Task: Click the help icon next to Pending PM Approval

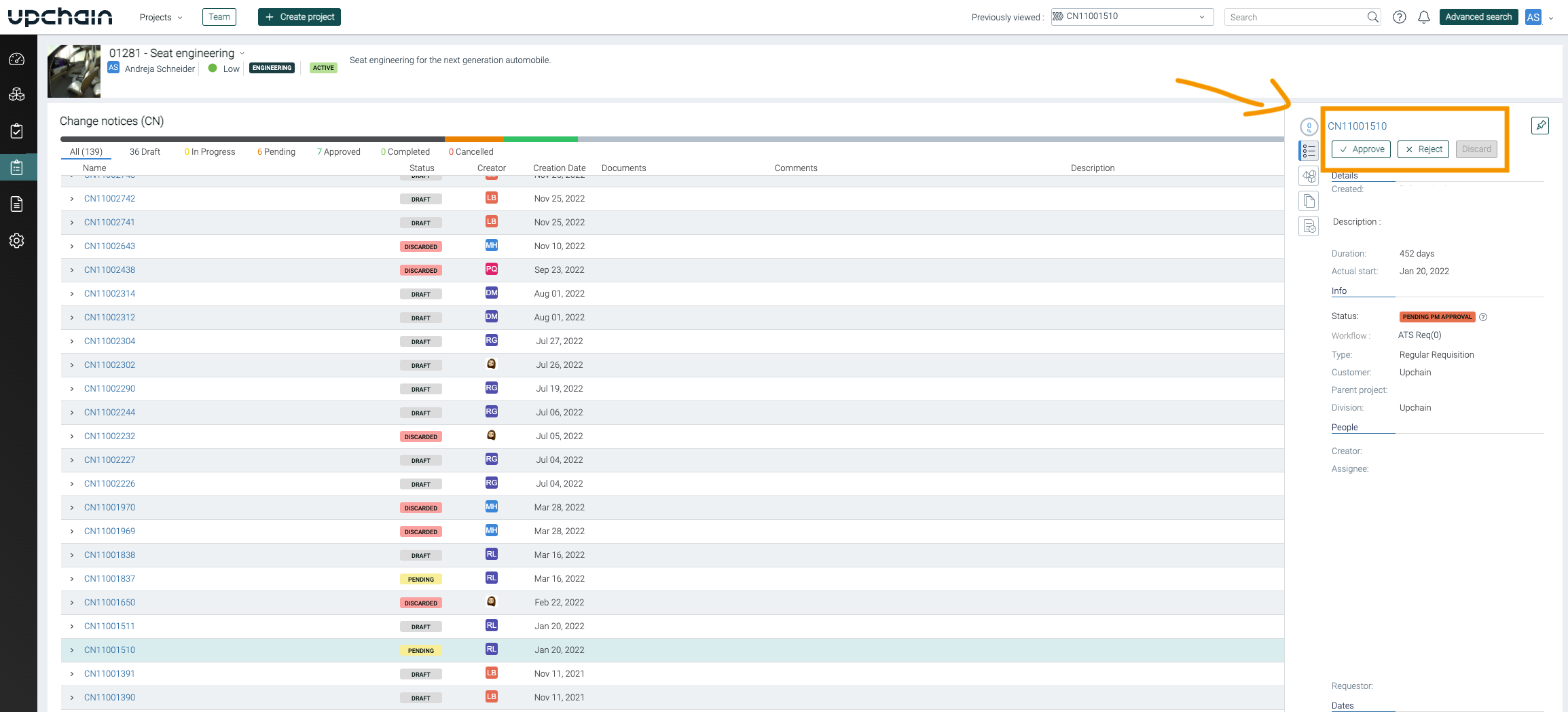Action: [x=1483, y=317]
